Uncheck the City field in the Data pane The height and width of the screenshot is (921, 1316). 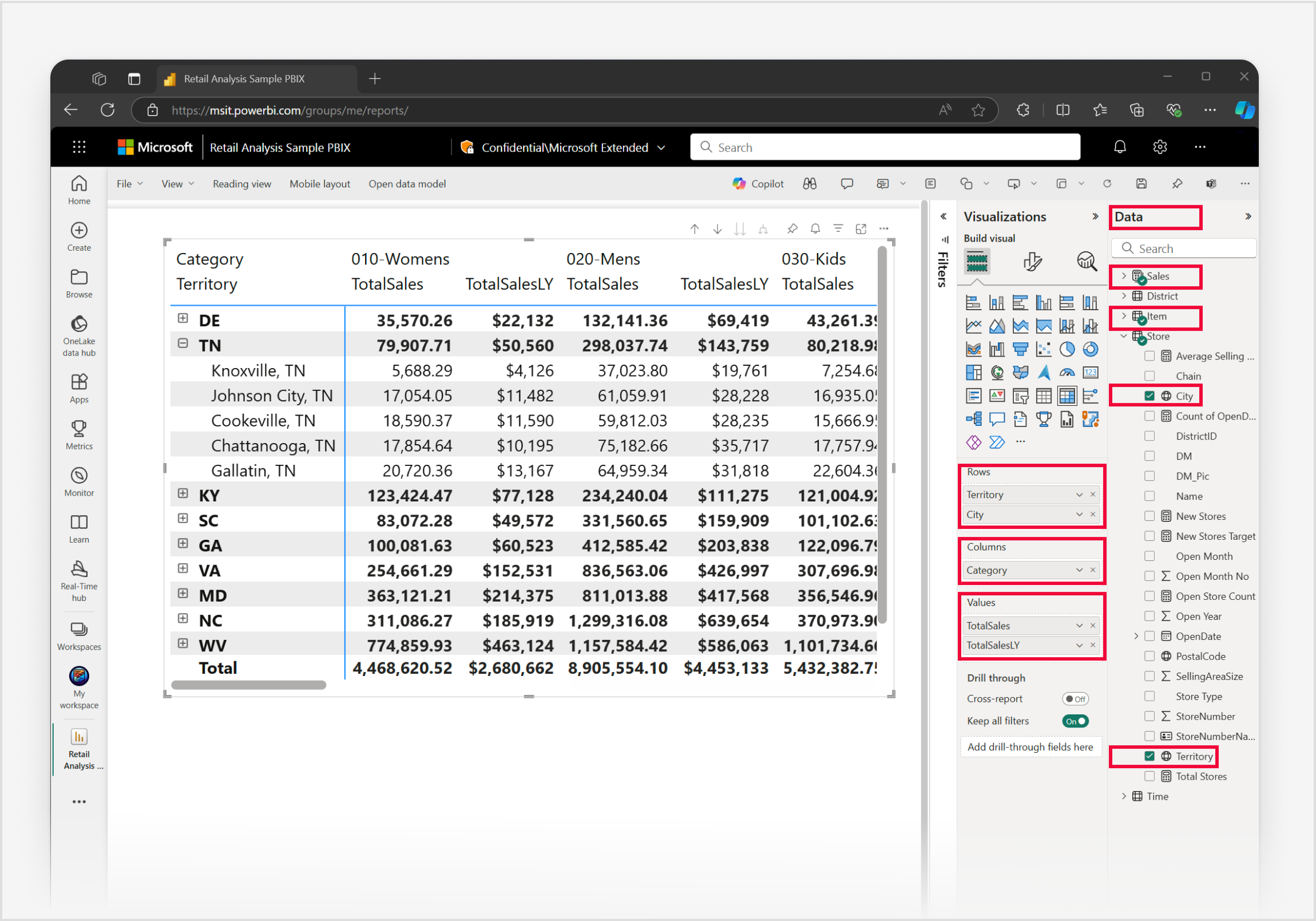(x=1149, y=395)
